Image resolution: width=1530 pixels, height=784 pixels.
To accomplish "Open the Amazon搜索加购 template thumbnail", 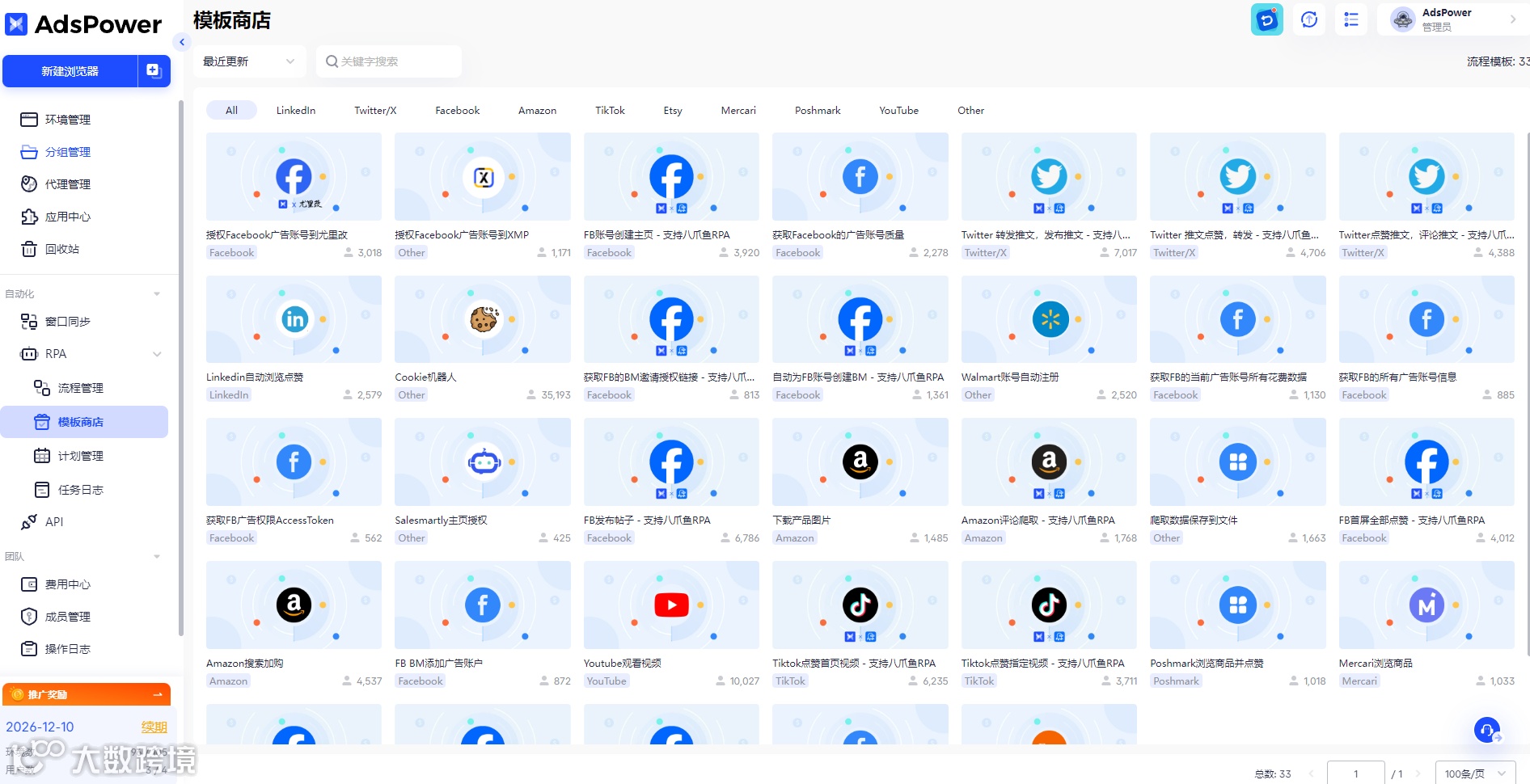I will click(294, 605).
